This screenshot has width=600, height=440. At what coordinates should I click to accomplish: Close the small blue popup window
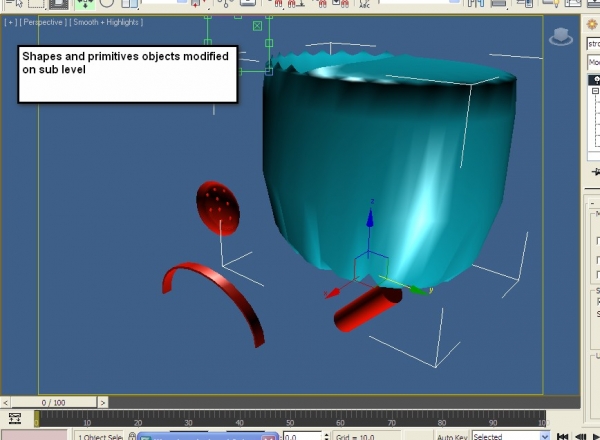click(268, 437)
